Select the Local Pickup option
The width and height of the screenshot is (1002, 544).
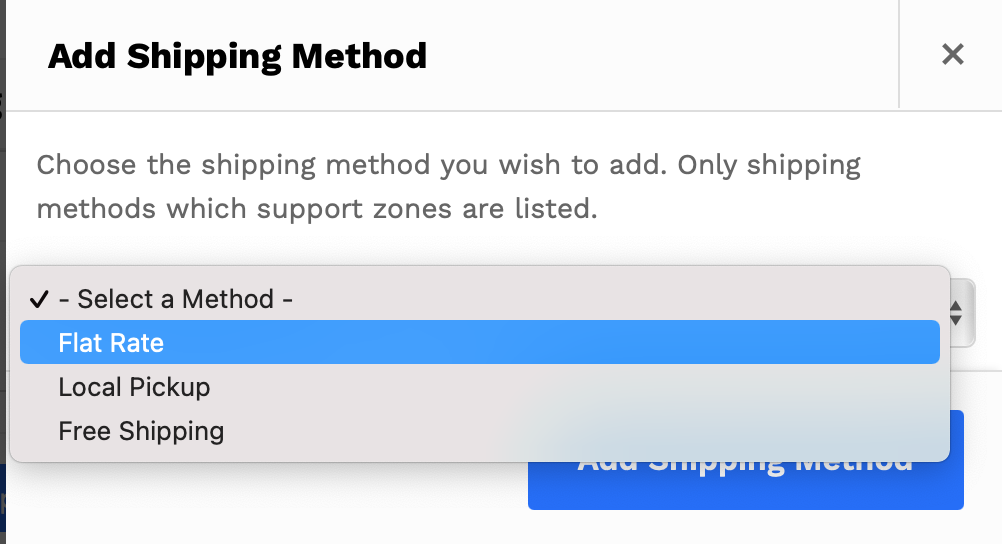click(x=135, y=387)
